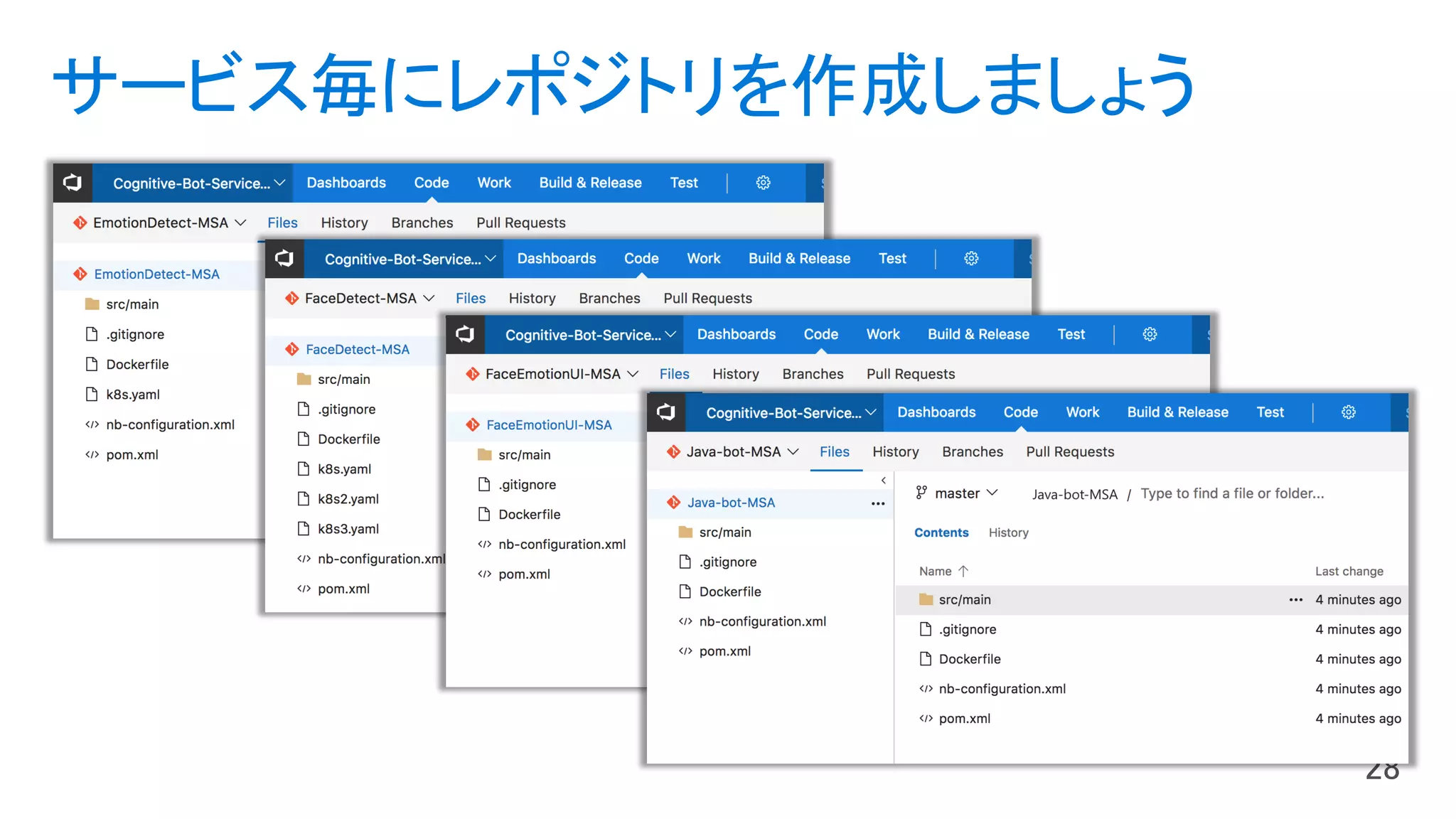Open Dashboards in Java-bot-MSA window
The height and width of the screenshot is (819, 1456).
[x=936, y=412]
